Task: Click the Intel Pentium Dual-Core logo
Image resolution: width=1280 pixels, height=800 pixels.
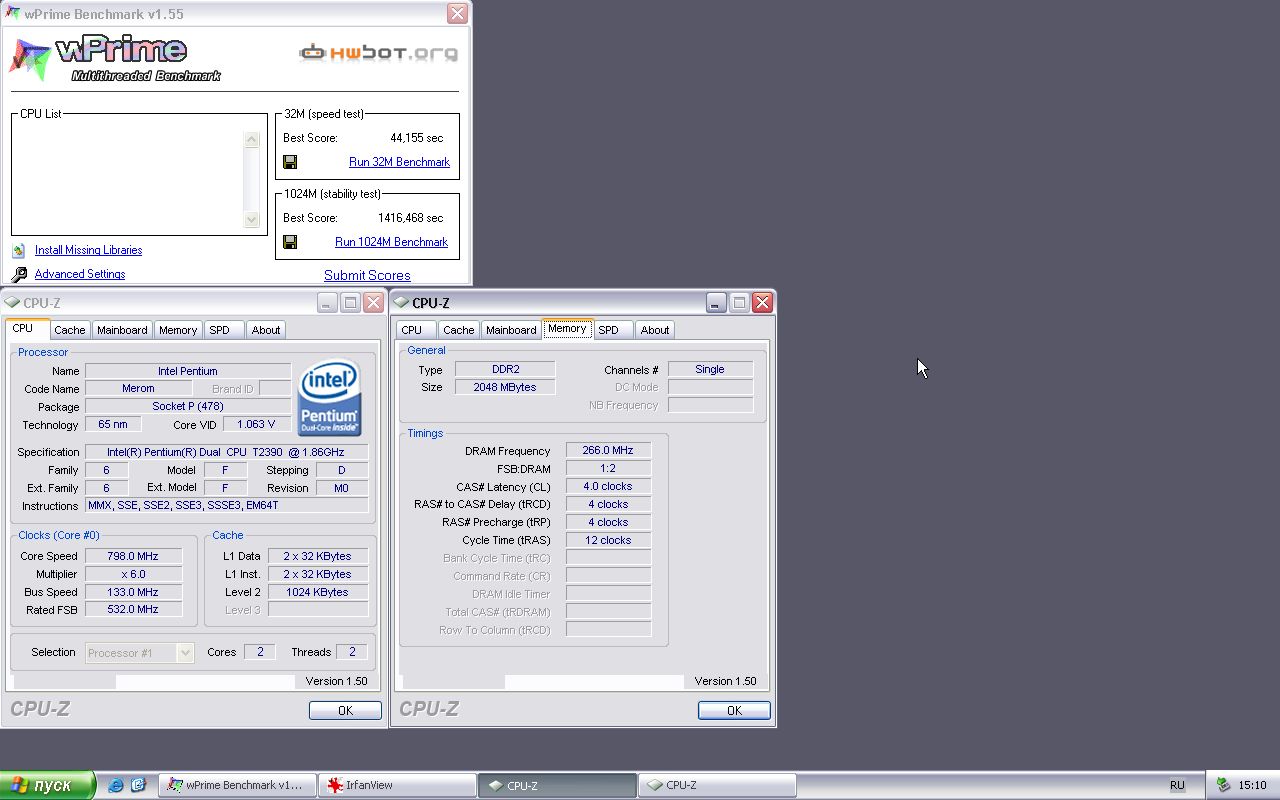Action: 330,398
